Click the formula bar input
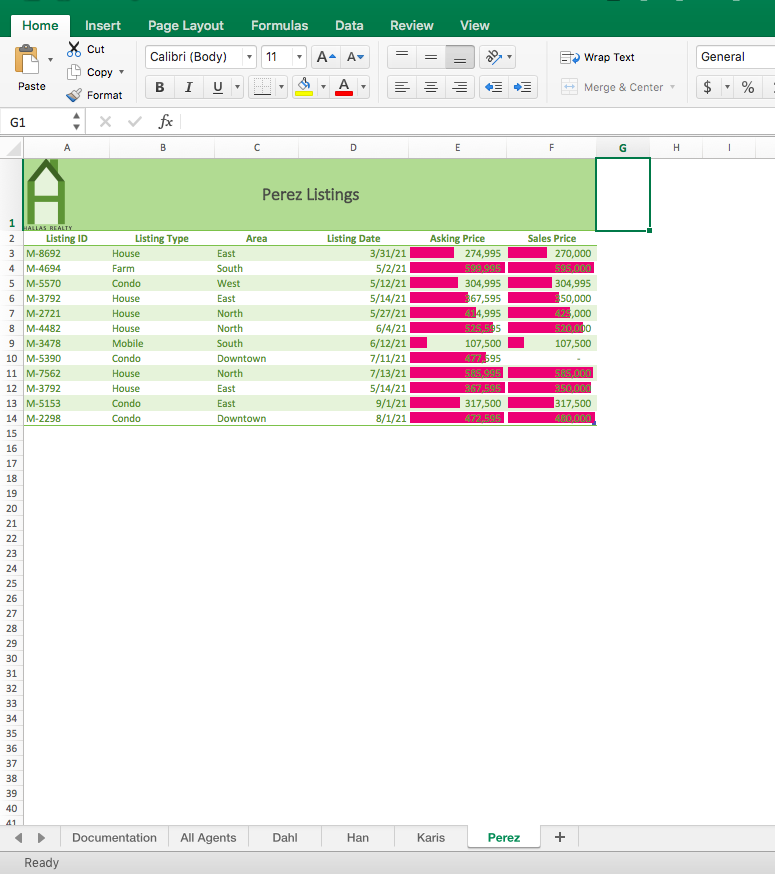This screenshot has height=874, width=775. (x=477, y=122)
